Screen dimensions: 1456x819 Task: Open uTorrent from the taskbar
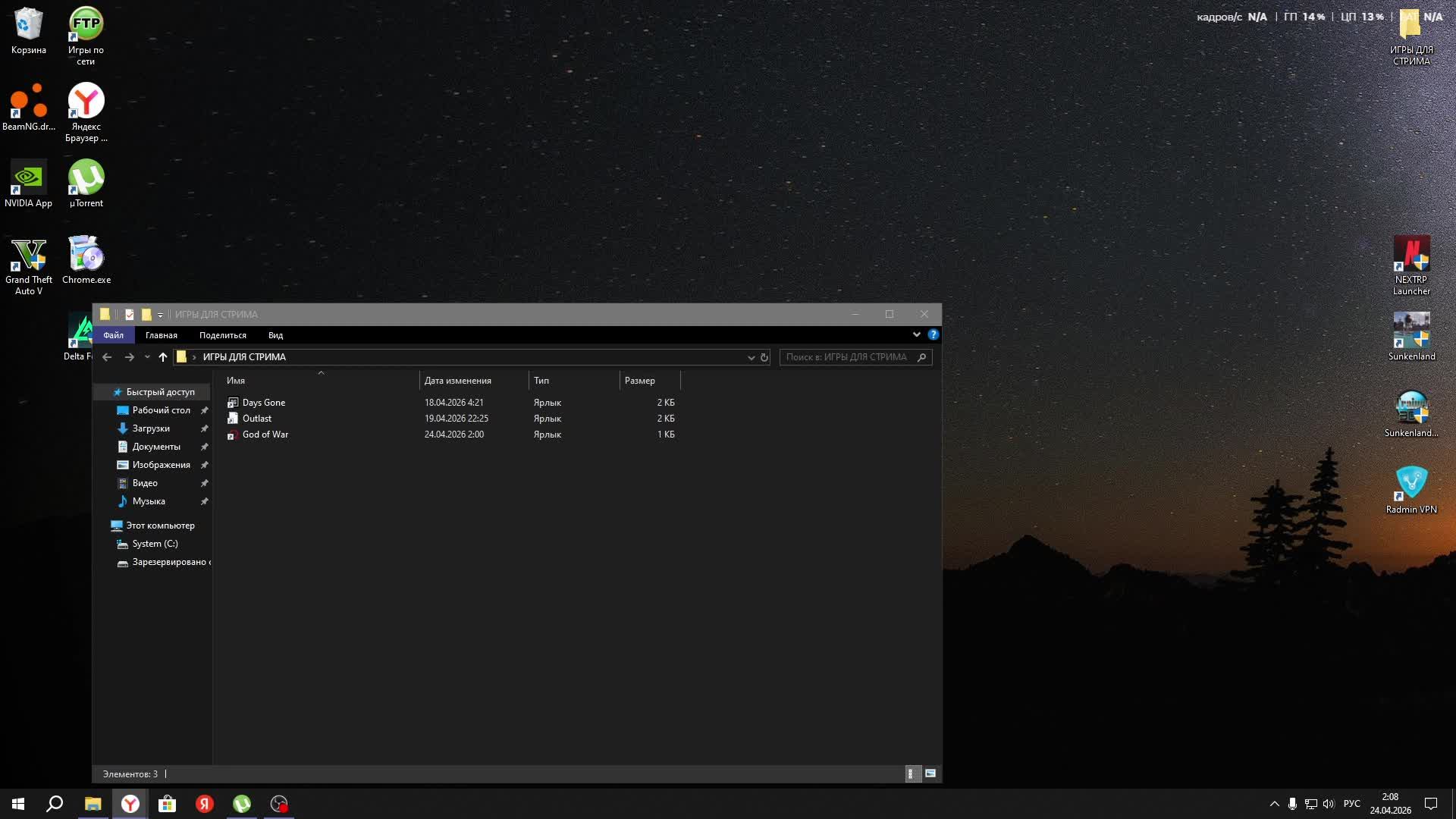coord(242,804)
